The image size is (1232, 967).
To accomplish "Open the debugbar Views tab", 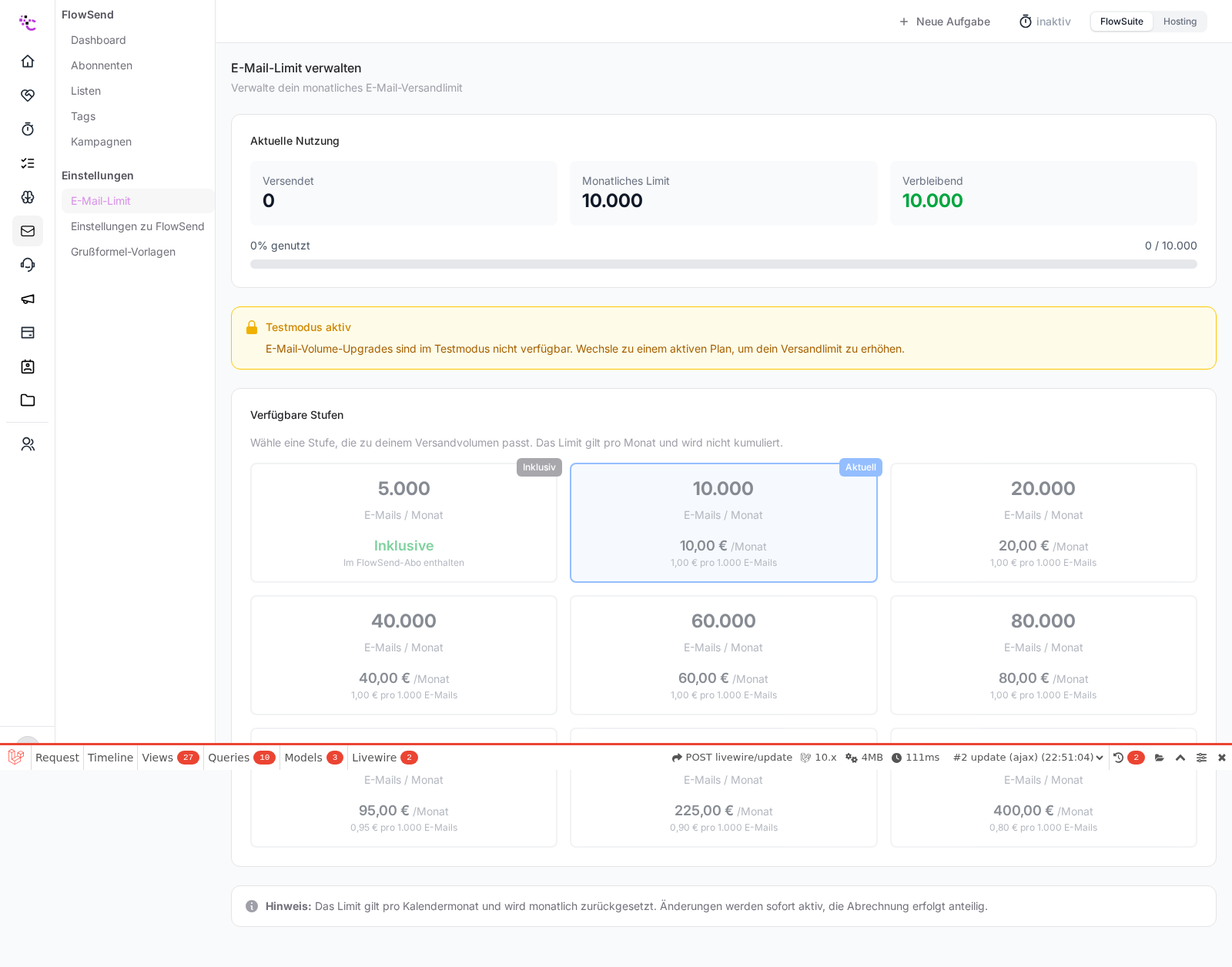I will [170, 758].
